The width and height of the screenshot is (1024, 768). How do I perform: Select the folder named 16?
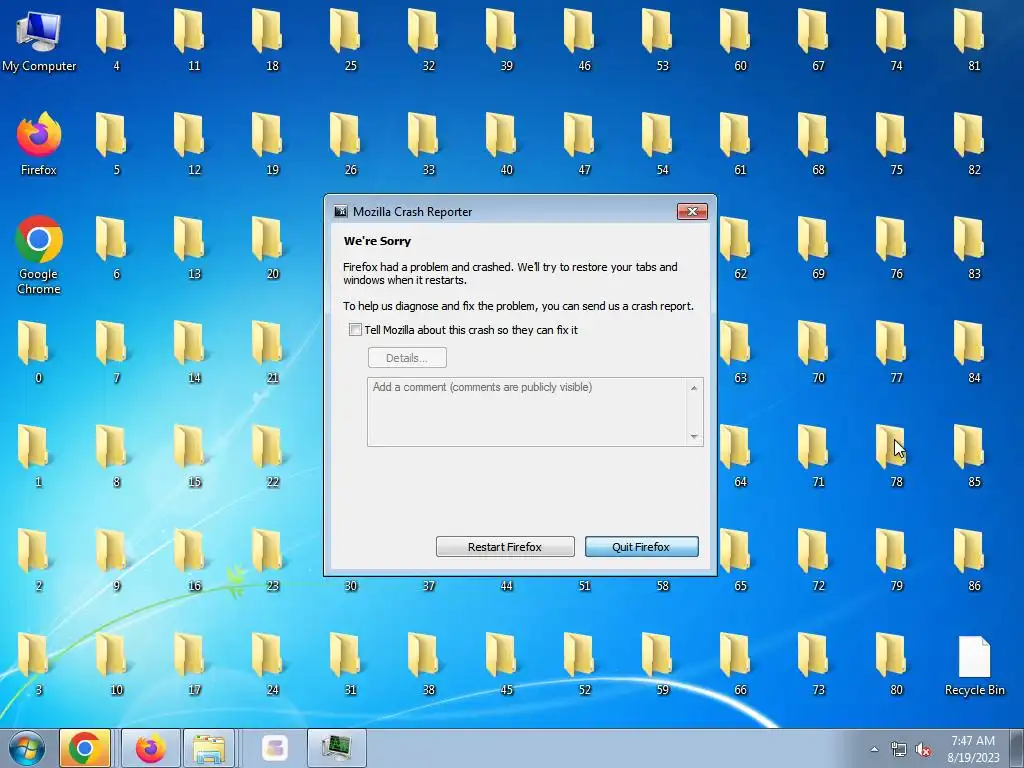[190, 560]
